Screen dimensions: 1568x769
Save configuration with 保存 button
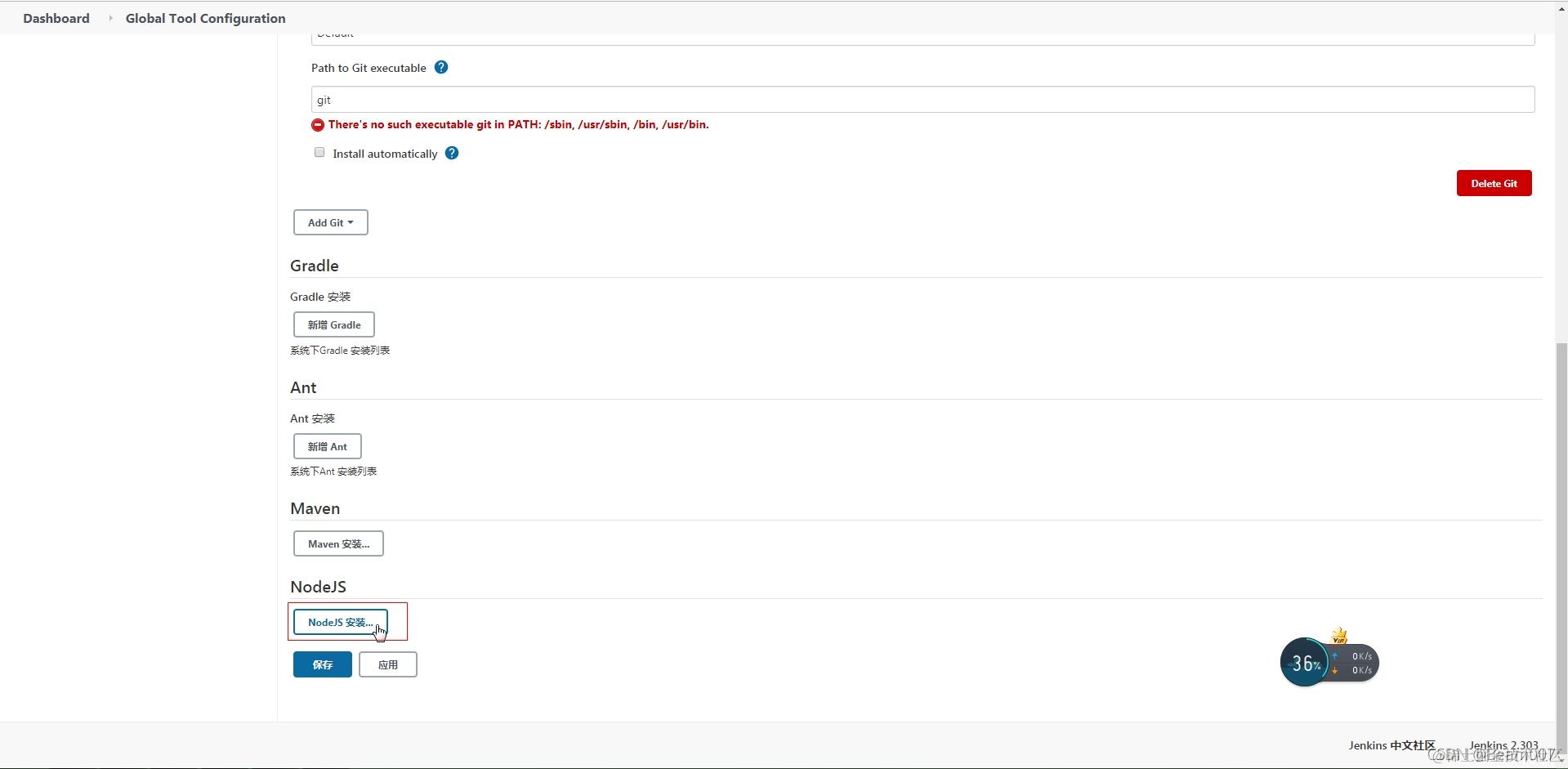tap(323, 664)
